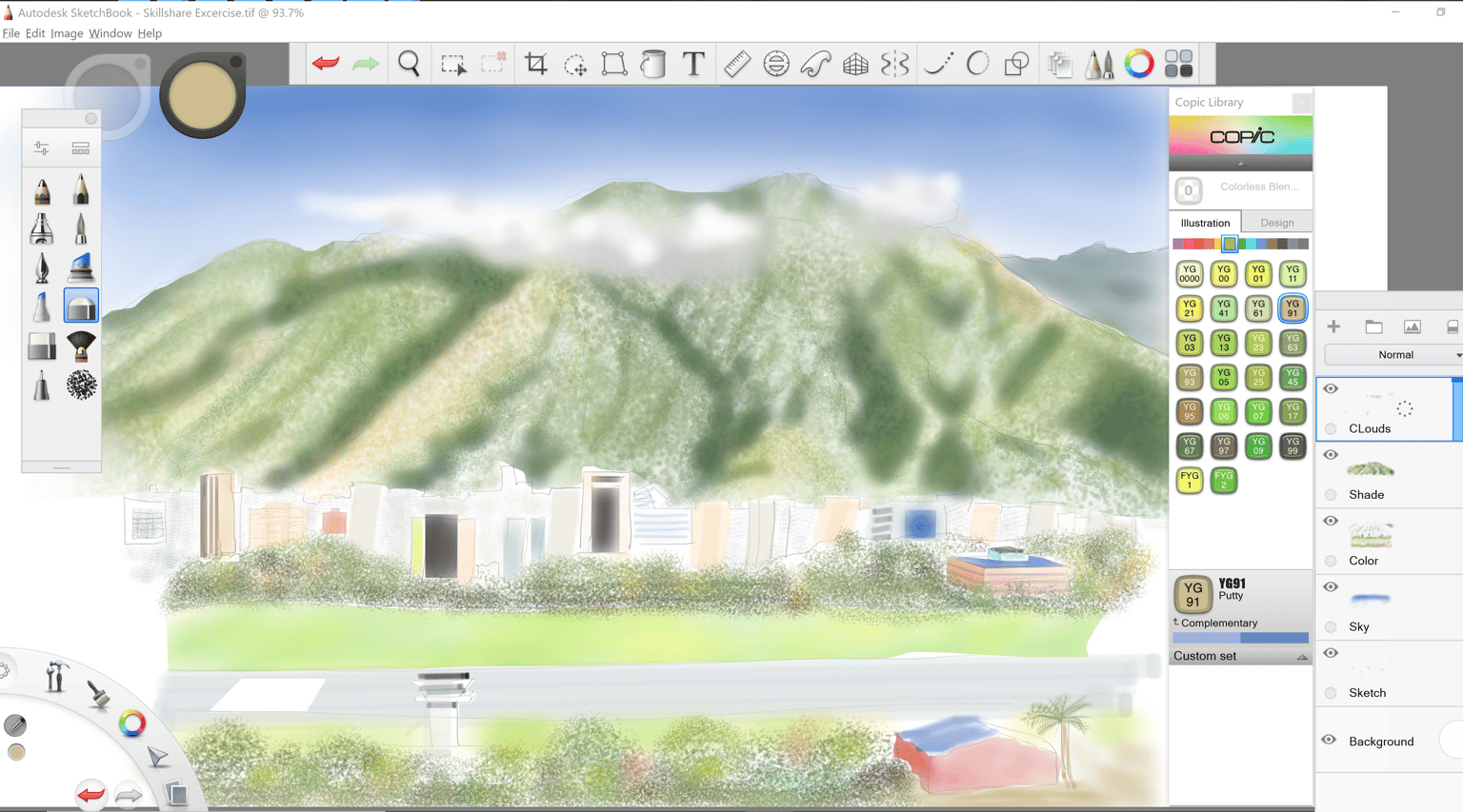Select the Text tool
Image resolution: width=1463 pixels, height=812 pixels.
tap(693, 64)
